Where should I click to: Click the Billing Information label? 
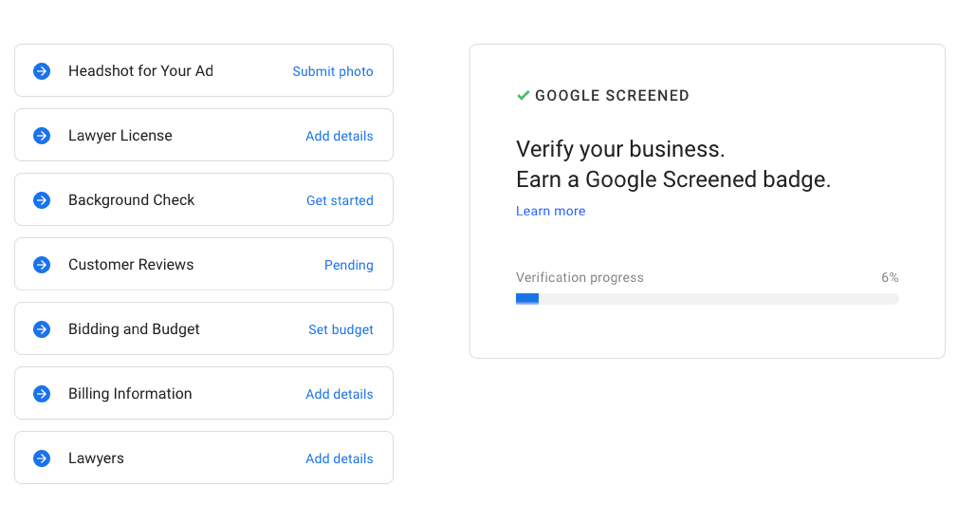(130, 394)
